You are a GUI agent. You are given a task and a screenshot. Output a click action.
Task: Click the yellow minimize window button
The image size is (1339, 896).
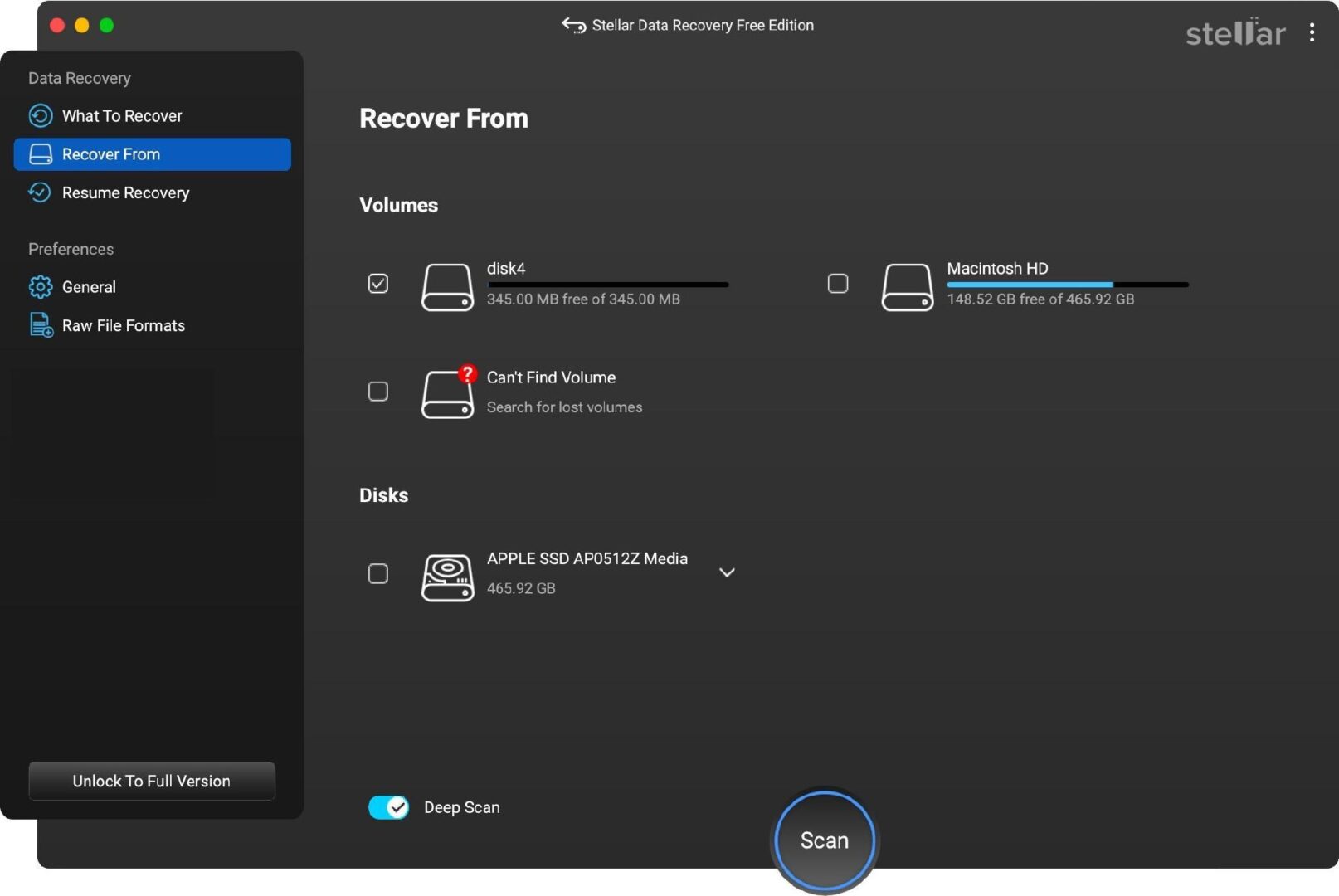pyautogui.click(x=82, y=25)
